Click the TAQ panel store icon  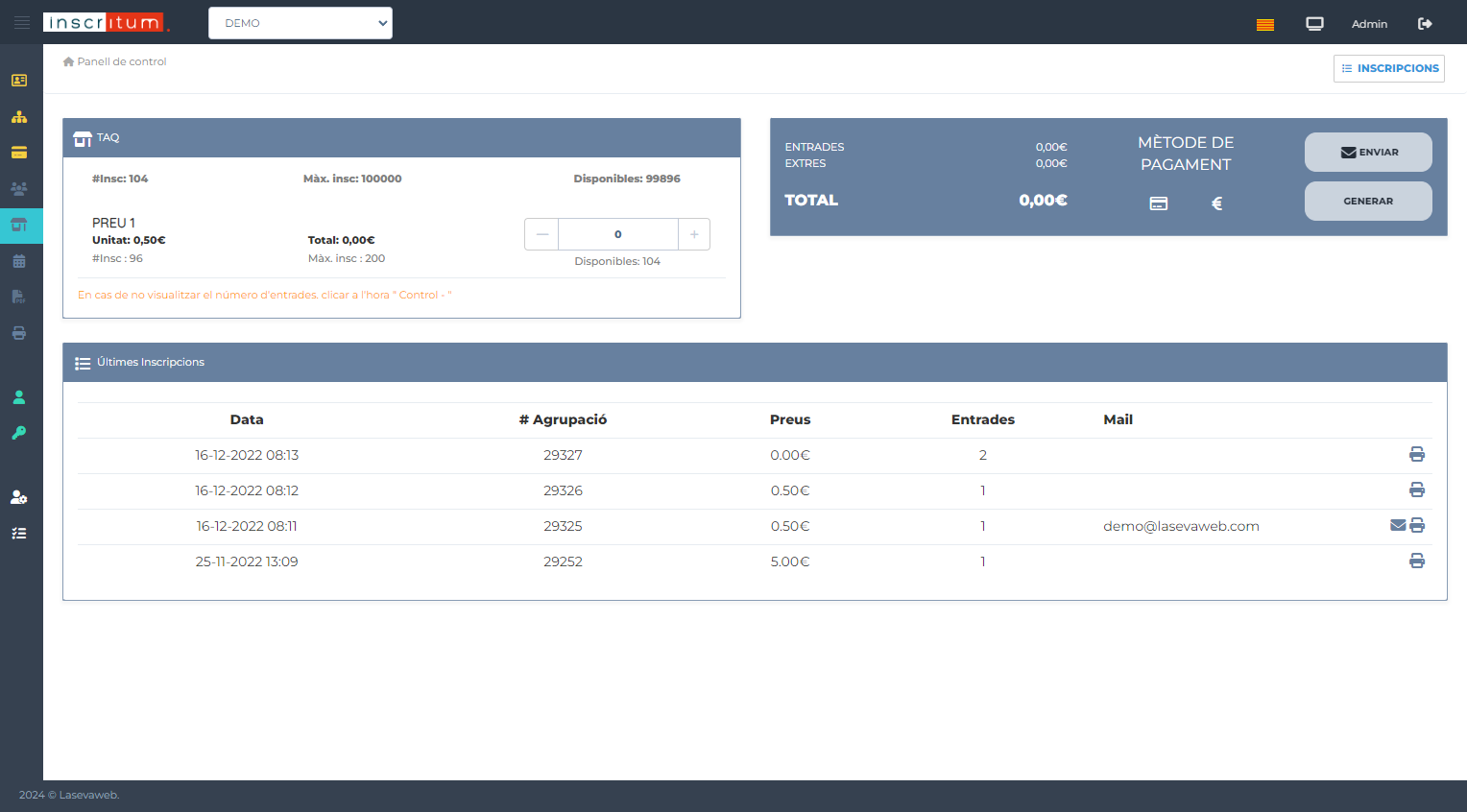coord(83,139)
